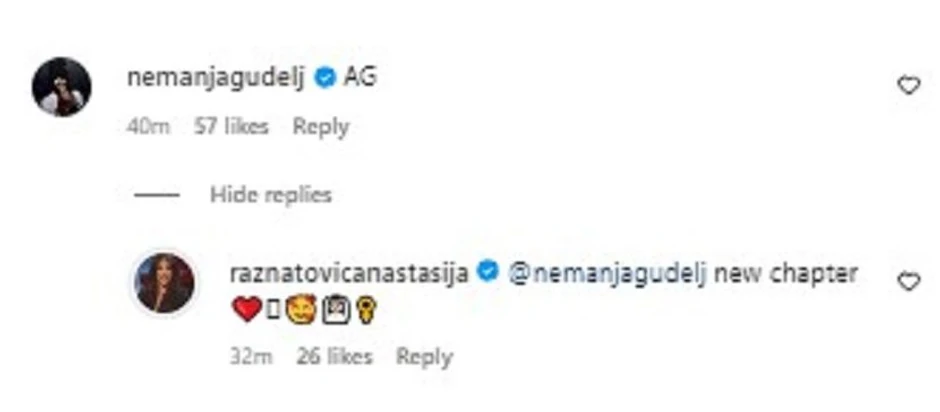Click the 40m timestamp on first comment
The height and width of the screenshot is (412, 940).
pyautogui.click(x=149, y=127)
